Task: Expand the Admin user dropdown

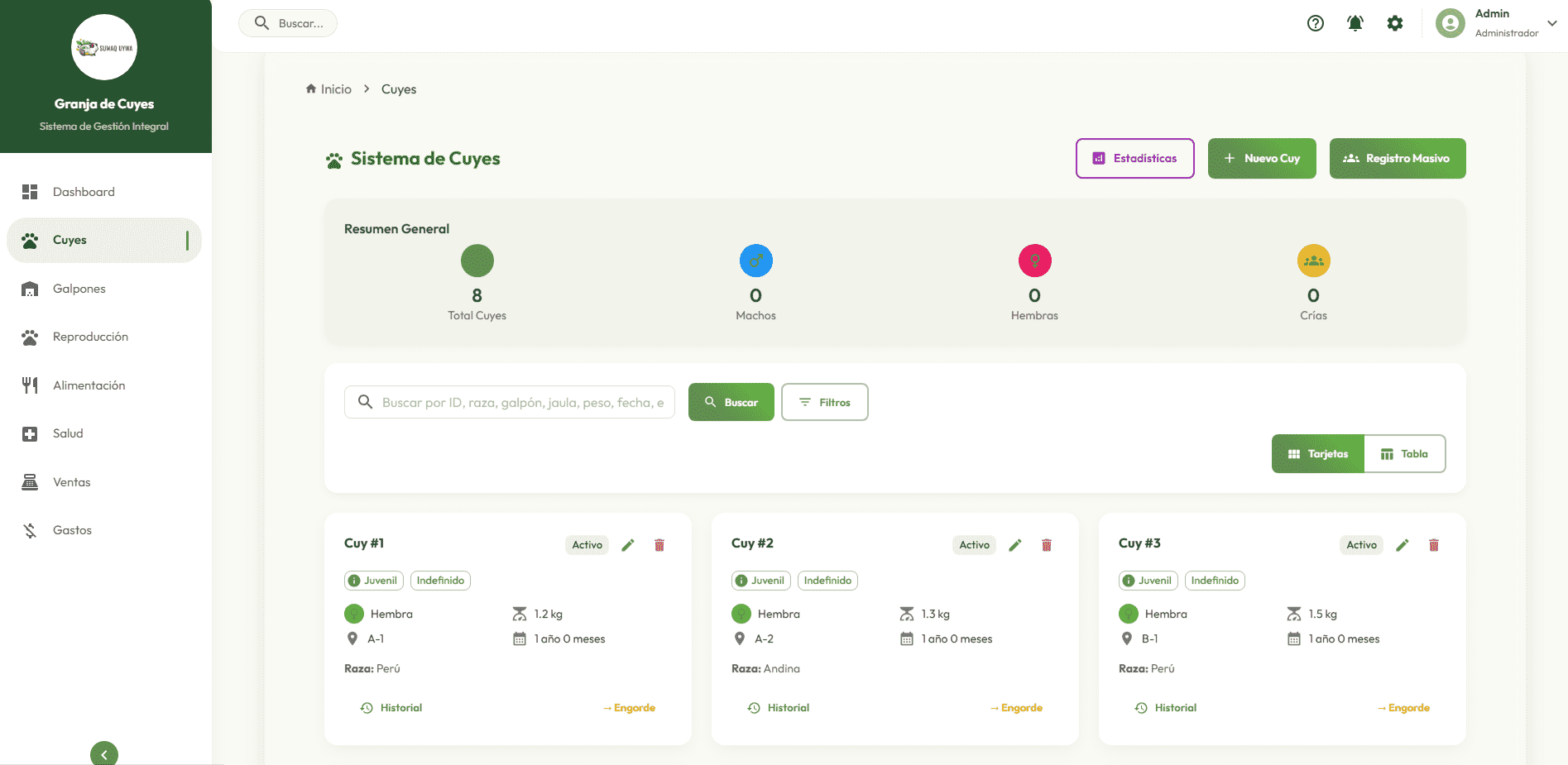Action: click(x=1551, y=23)
